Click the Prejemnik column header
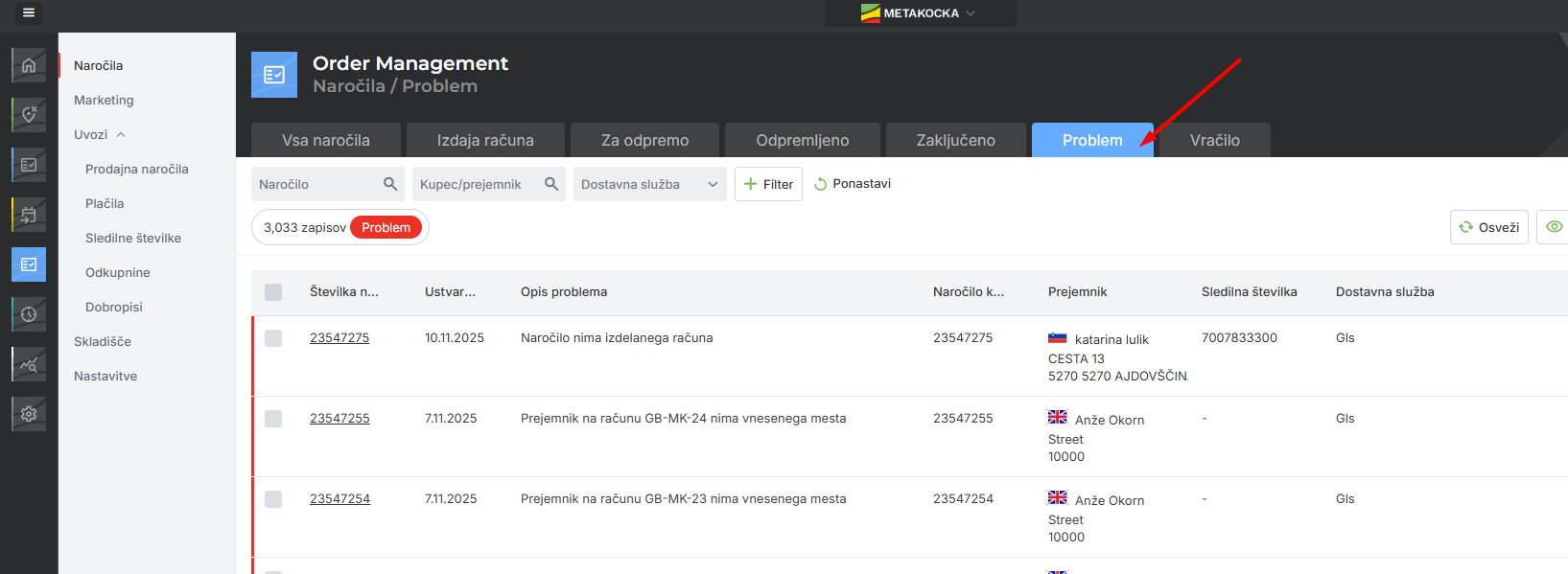 point(1078,292)
